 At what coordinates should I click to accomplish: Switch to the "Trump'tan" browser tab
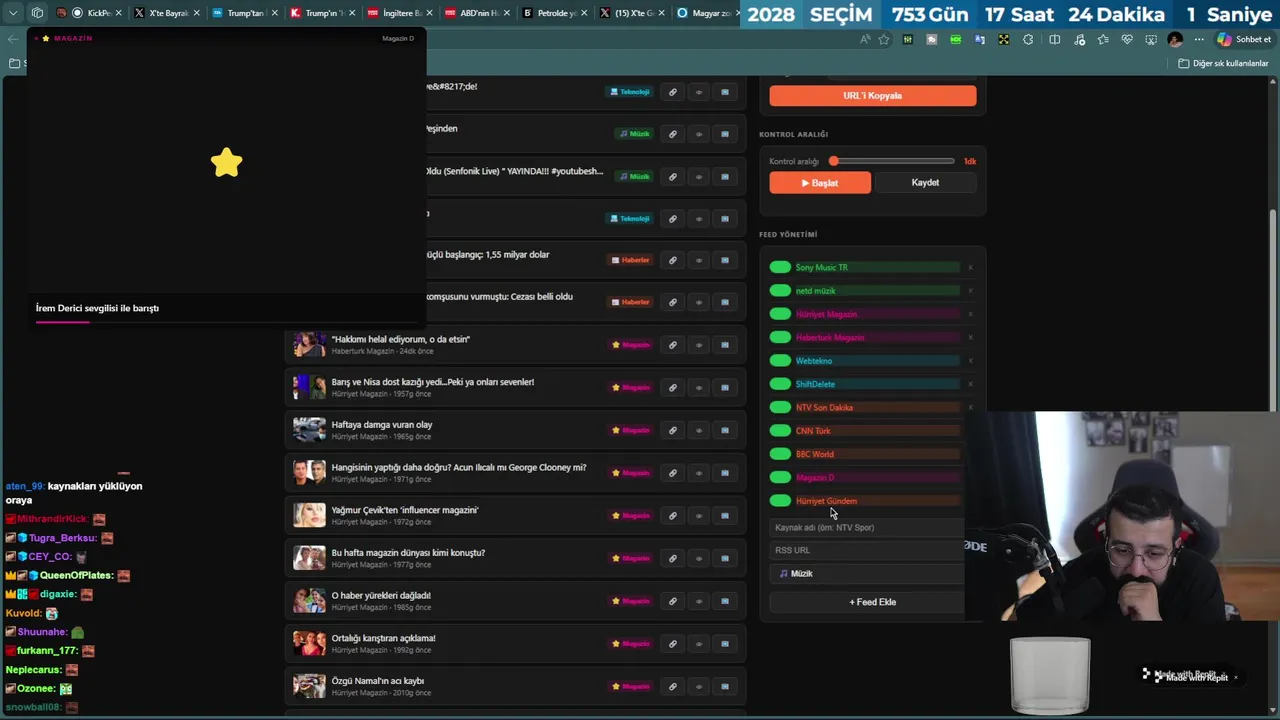[242, 13]
